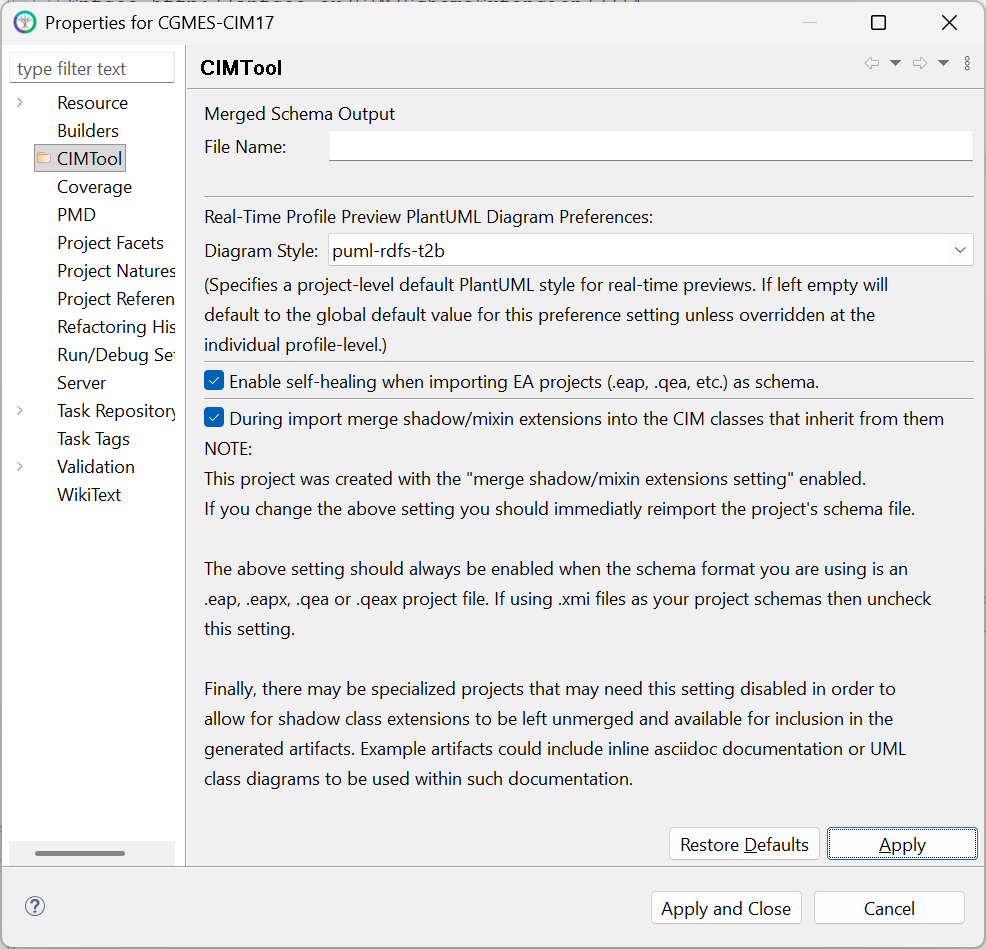Select Refactoring History in the tree

[116, 327]
